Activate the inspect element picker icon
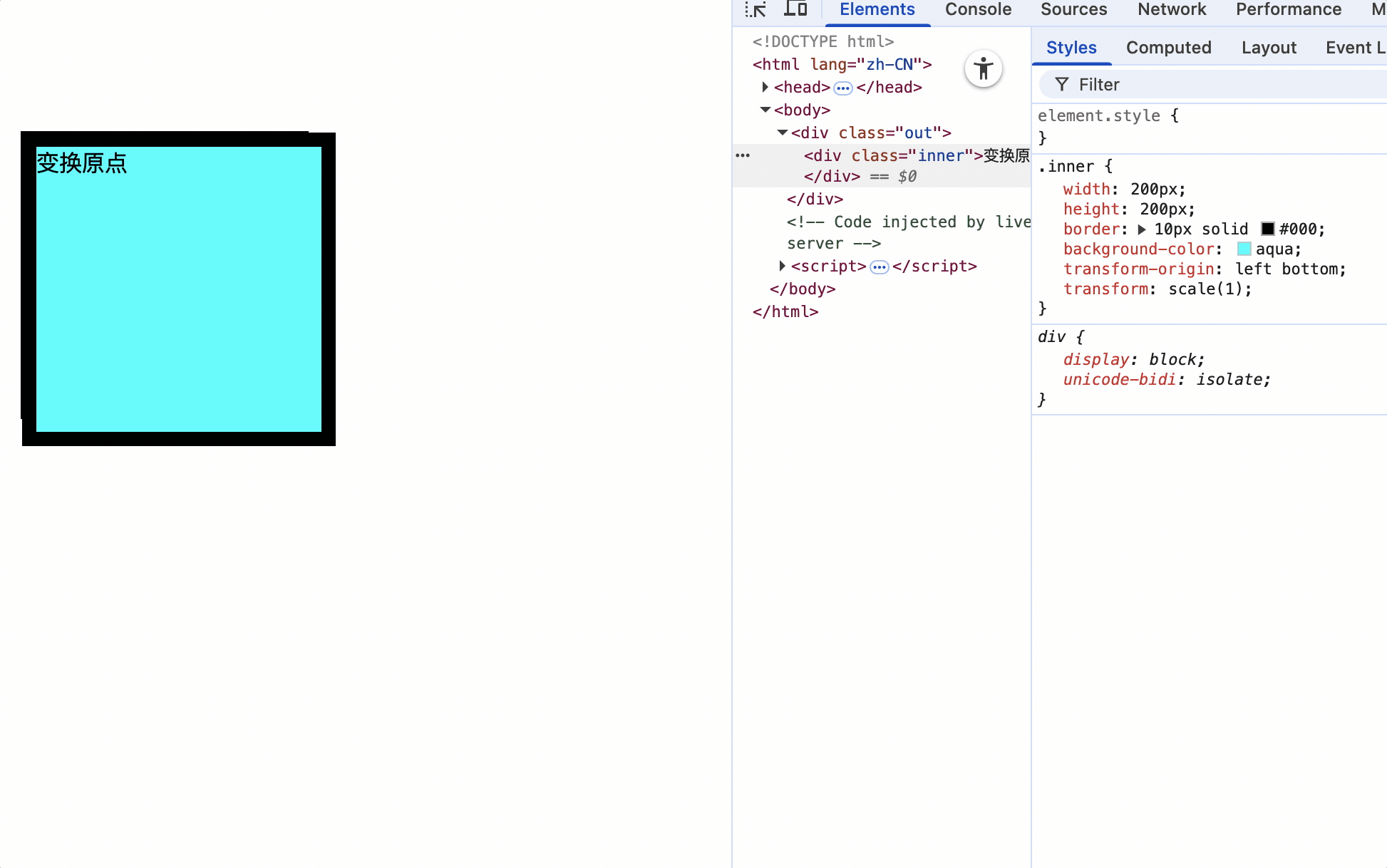Screen dimensions: 1387x868 [756, 10]
